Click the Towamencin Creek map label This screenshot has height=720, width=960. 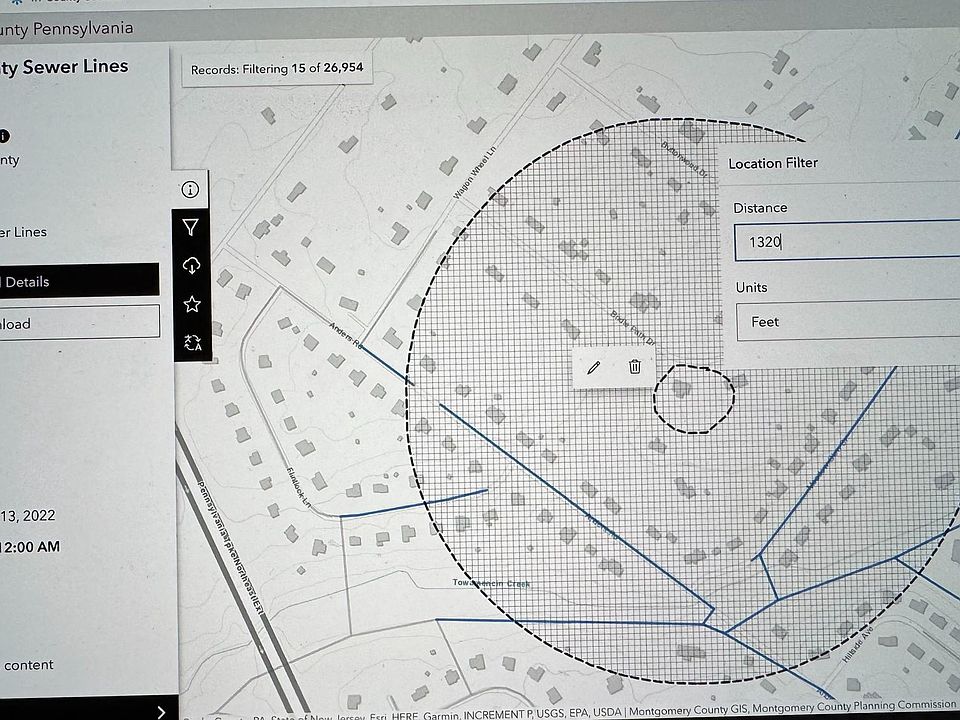tap(491, 583)
